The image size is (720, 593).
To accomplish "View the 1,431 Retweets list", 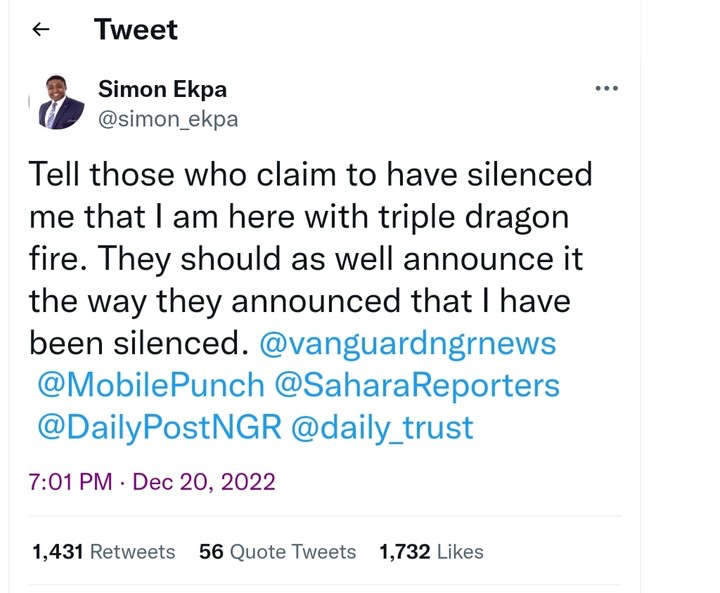I will (x=103, y=552).
